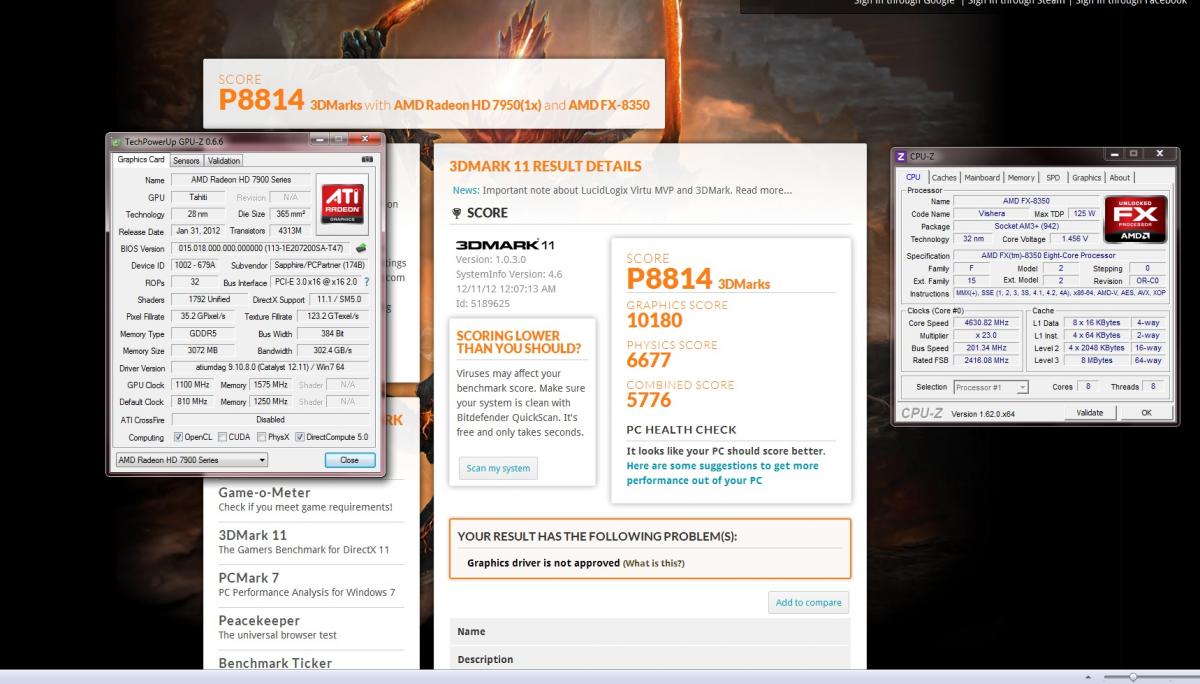This screenshot has width=1200, height=684.
Task: Open the 'What is this?' link
Action: tap(654, 564)
